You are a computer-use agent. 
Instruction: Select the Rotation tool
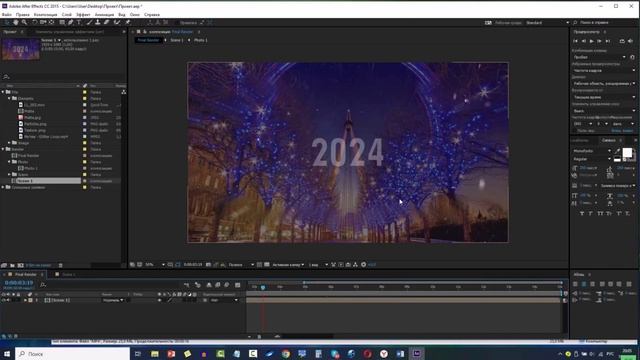click(34, 22)
